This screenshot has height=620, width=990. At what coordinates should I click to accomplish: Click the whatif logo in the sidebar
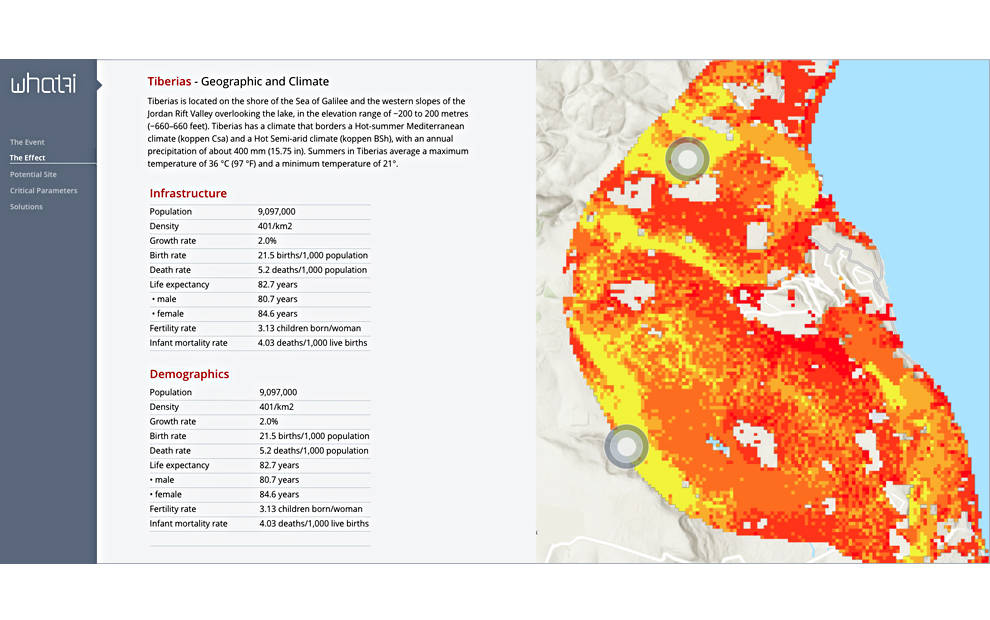click(x=43, y=85)
